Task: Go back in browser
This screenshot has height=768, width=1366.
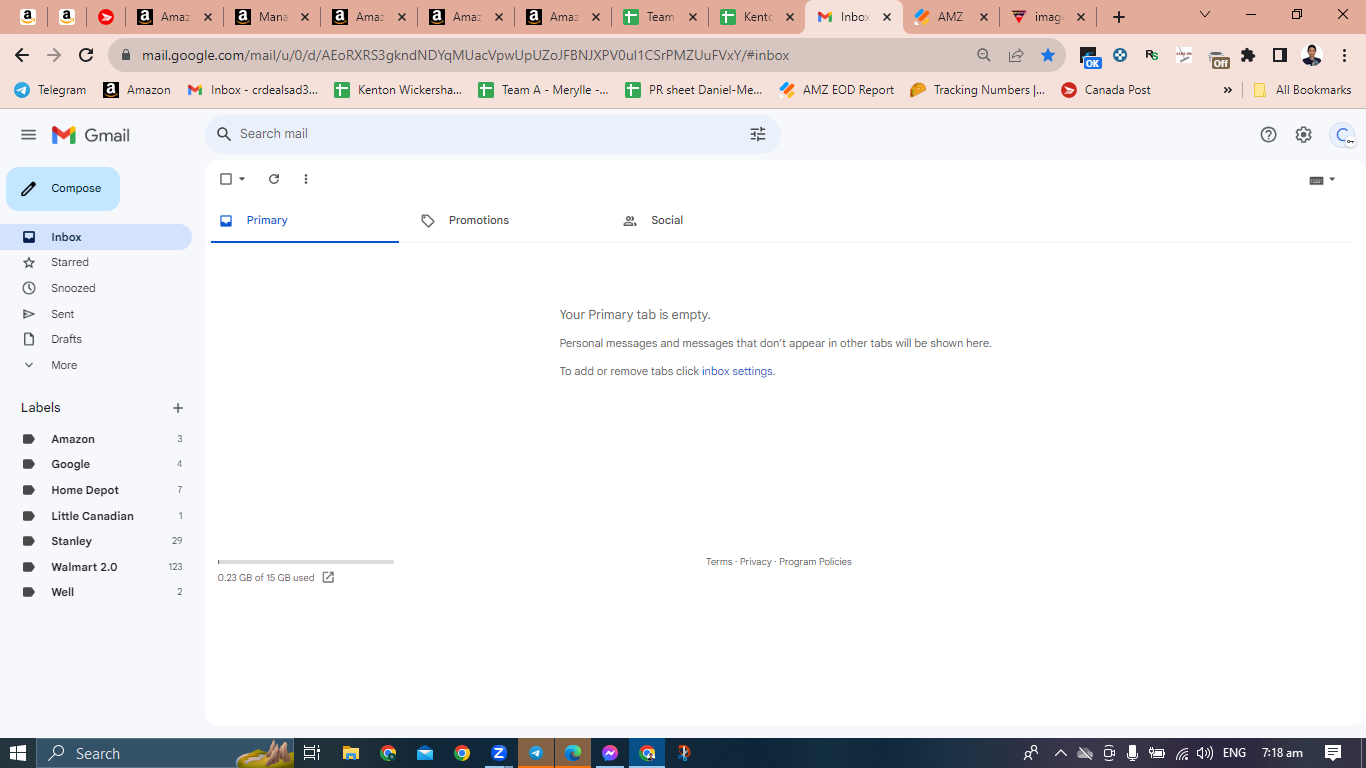Action: [22, 55]
